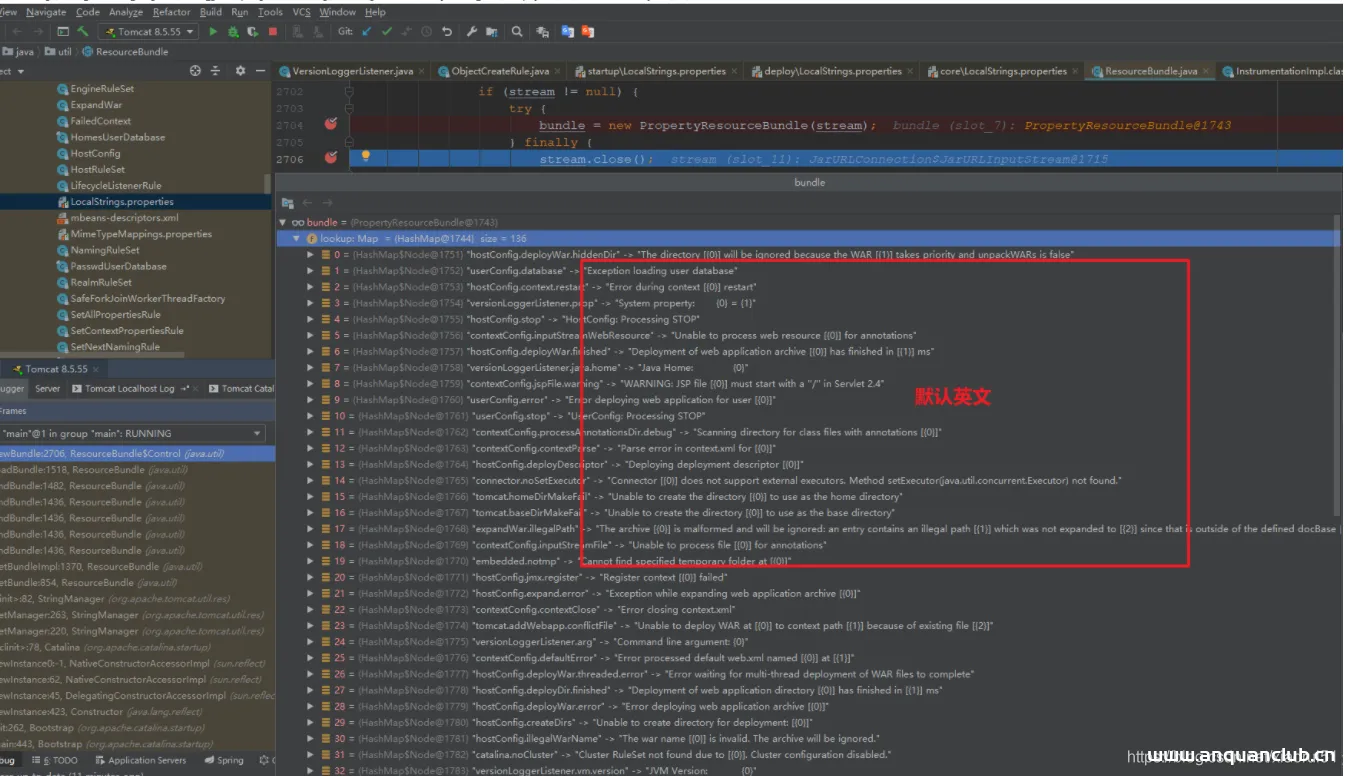Open Tomcat 8.5.55 run configuration dropdown
Viewport: 1346px width, 776px height.
pyautogui.click(x=150, y=32)
